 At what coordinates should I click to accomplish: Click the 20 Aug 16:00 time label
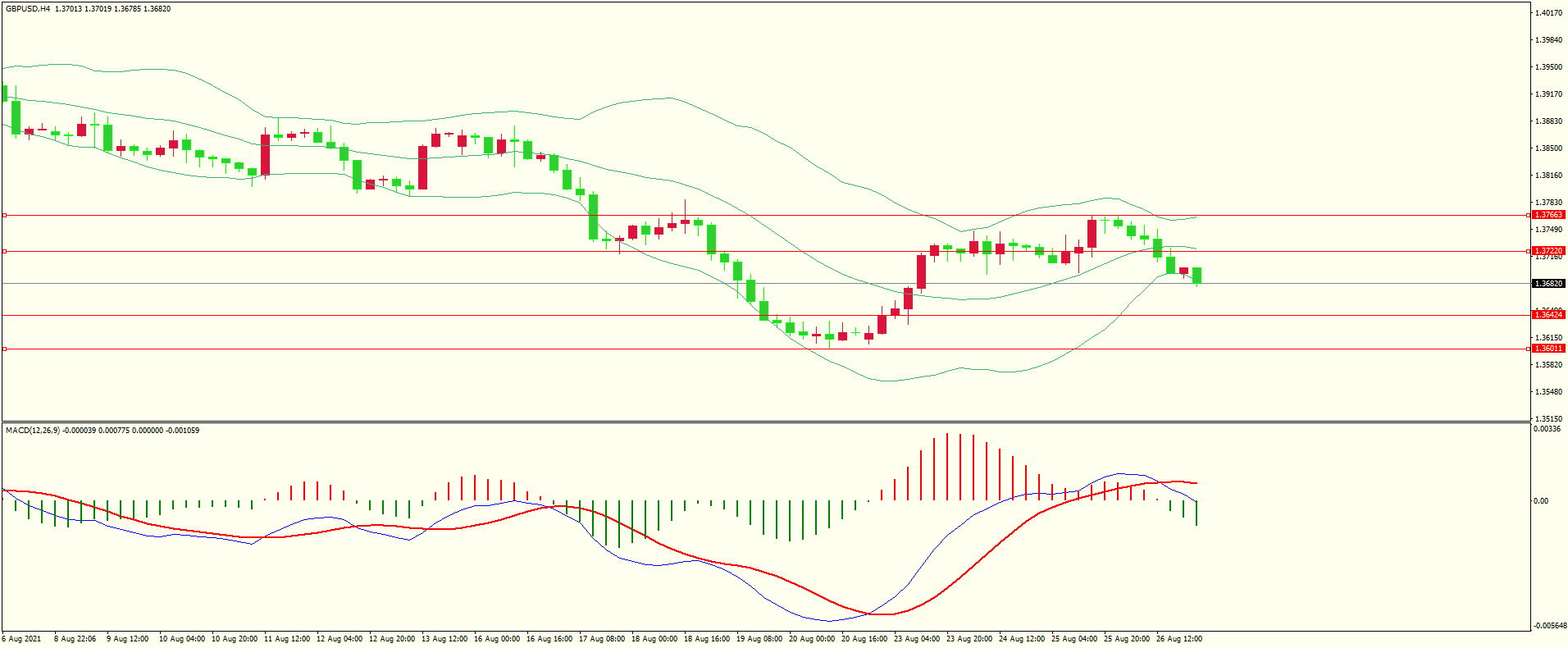(x=864, y=639)
